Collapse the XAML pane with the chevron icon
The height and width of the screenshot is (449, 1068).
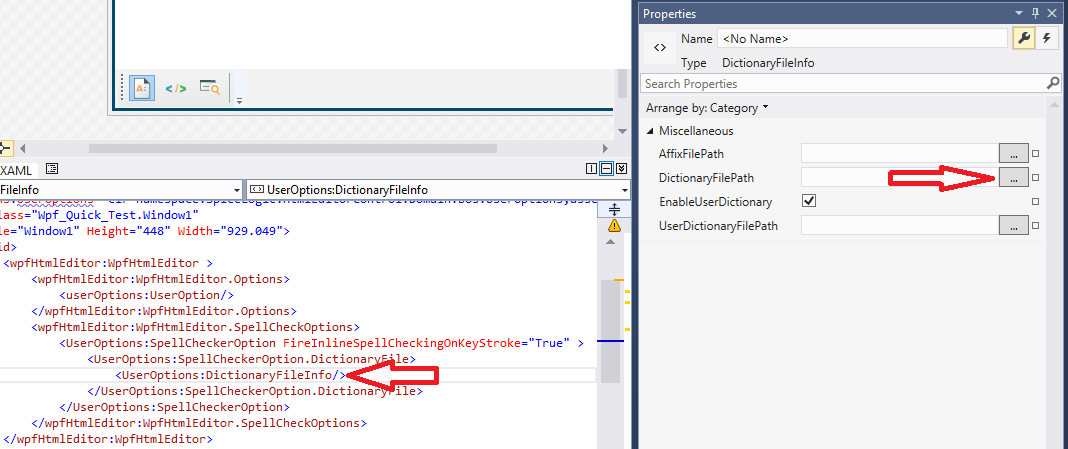click(620, 169)
